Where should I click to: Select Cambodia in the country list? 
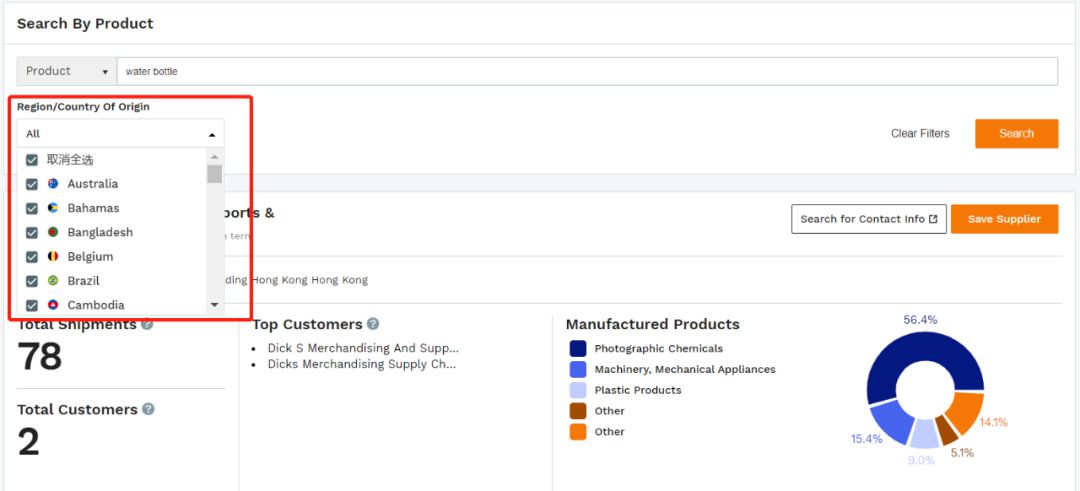coord(96,305)
